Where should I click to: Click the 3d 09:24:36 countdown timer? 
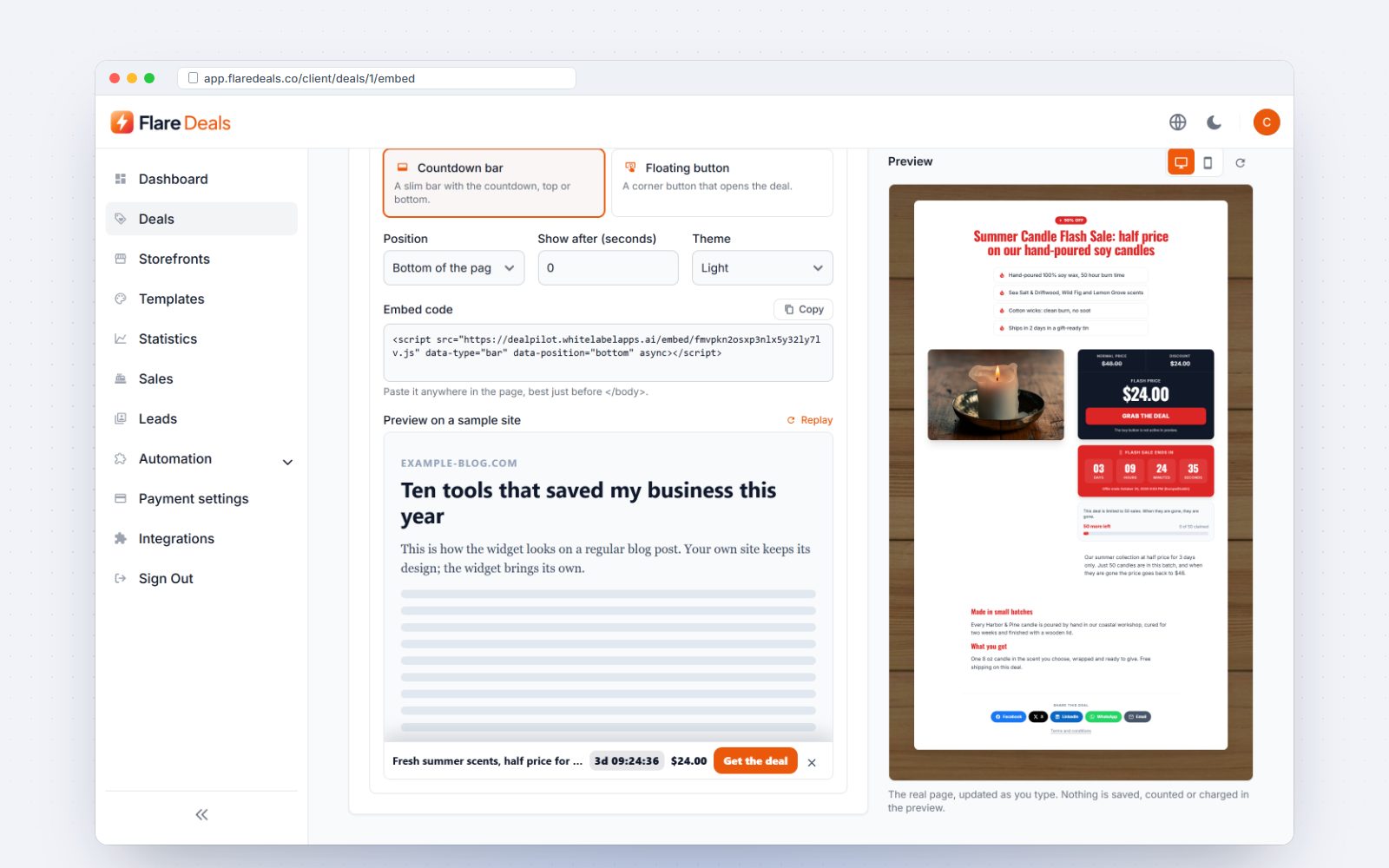(x=627, y=760)
